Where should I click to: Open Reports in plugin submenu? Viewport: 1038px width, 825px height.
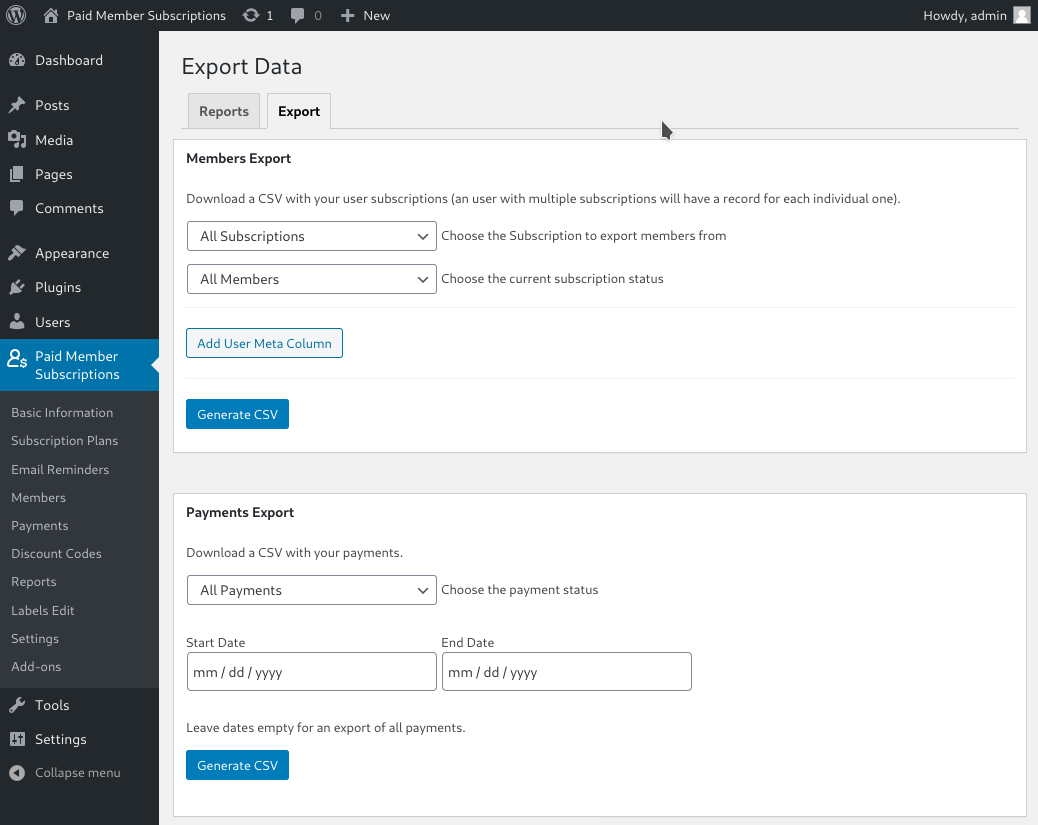click(34, 582)
